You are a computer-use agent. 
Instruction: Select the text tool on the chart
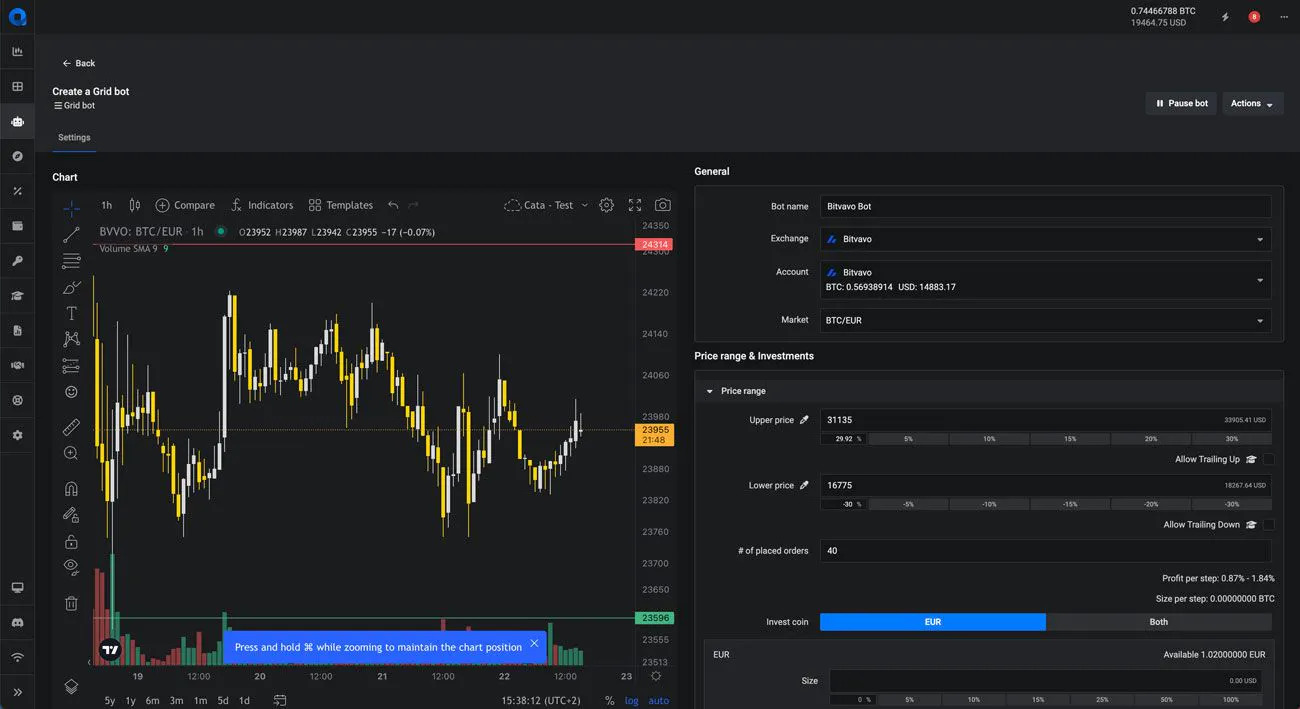tap(70, 312)
